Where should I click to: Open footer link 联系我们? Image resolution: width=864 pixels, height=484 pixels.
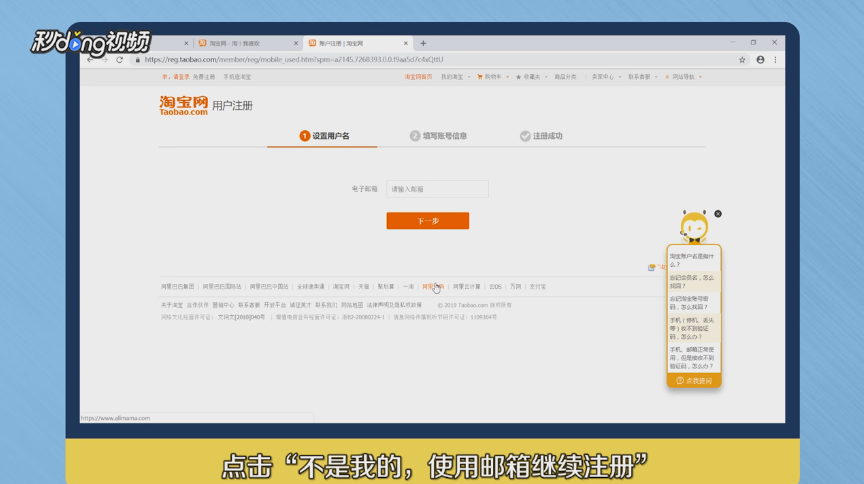pos(326,305)
